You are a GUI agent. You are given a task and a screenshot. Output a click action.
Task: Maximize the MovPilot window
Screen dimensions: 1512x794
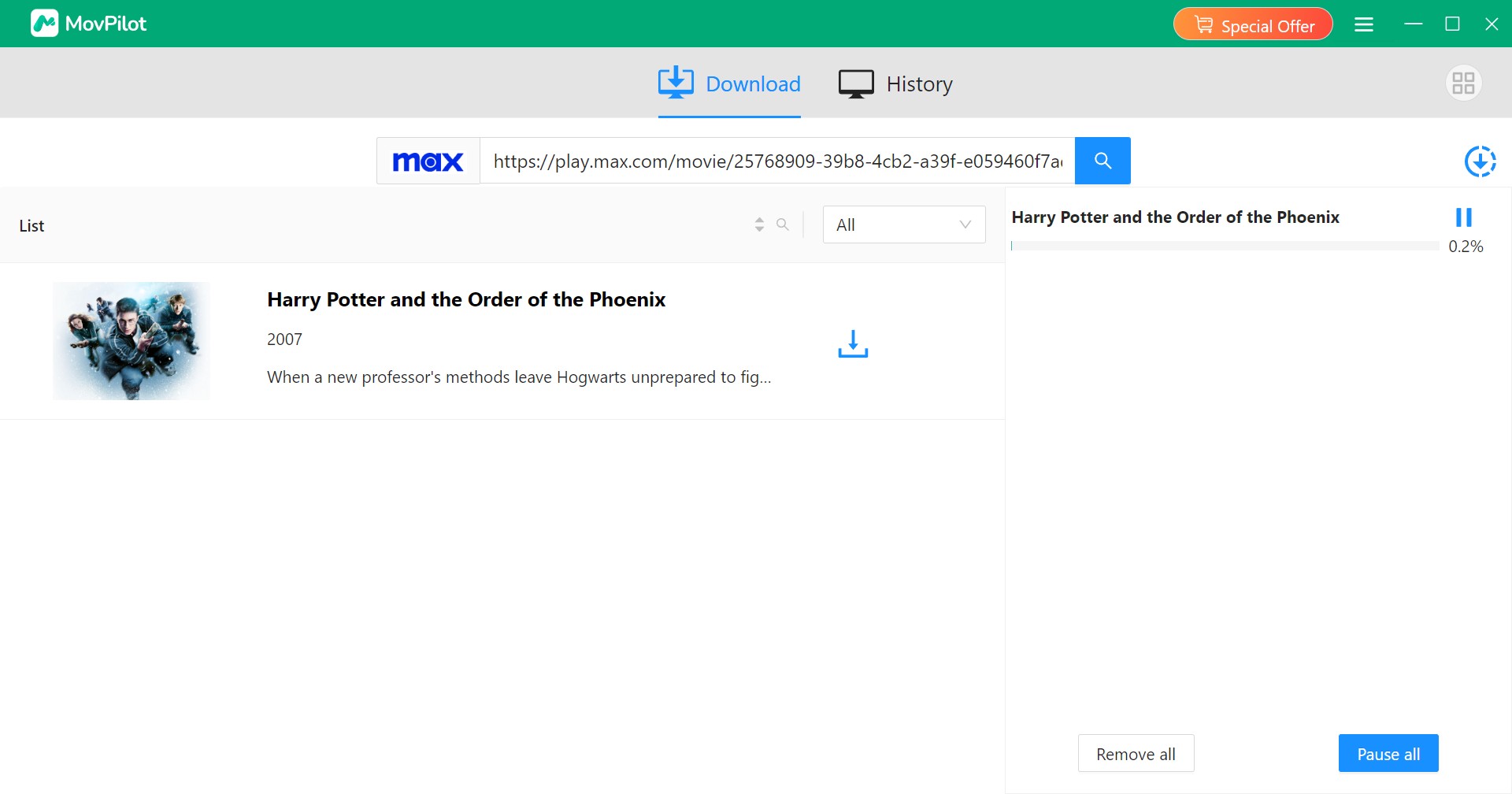[1453, 24]
